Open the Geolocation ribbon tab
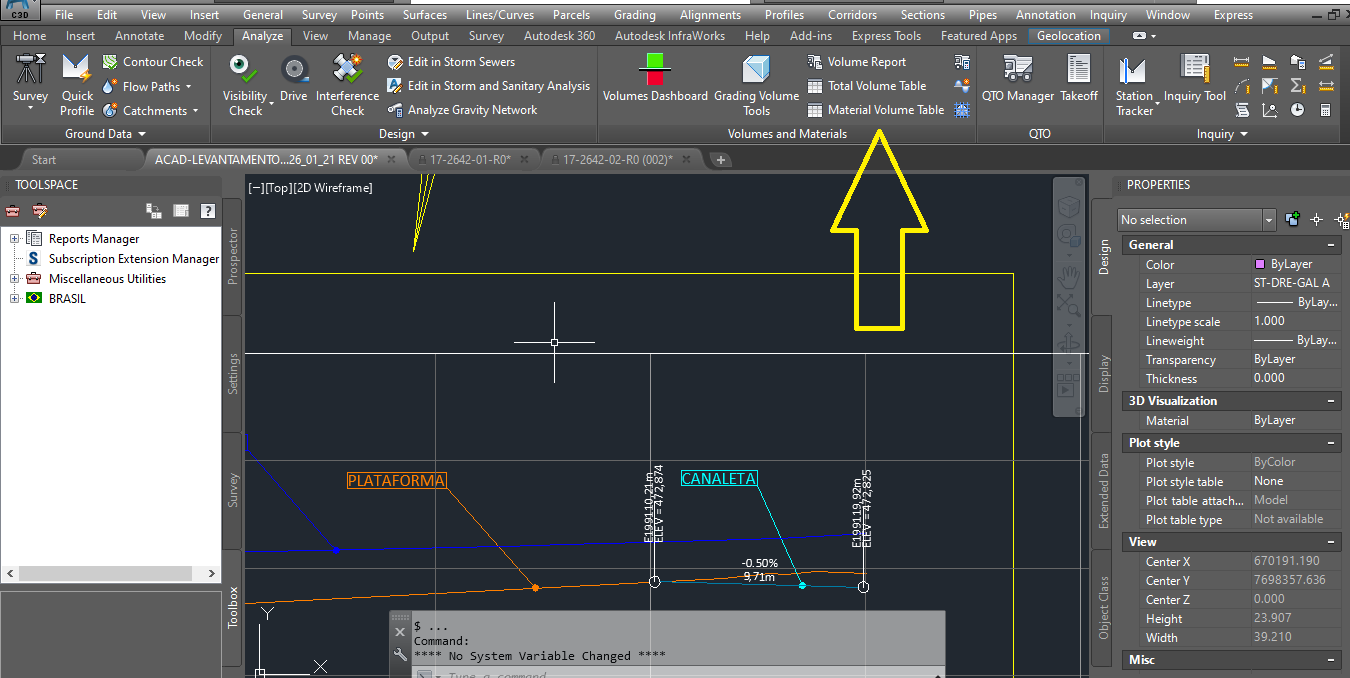The image size is (1350, 678). coord(1068,36)
